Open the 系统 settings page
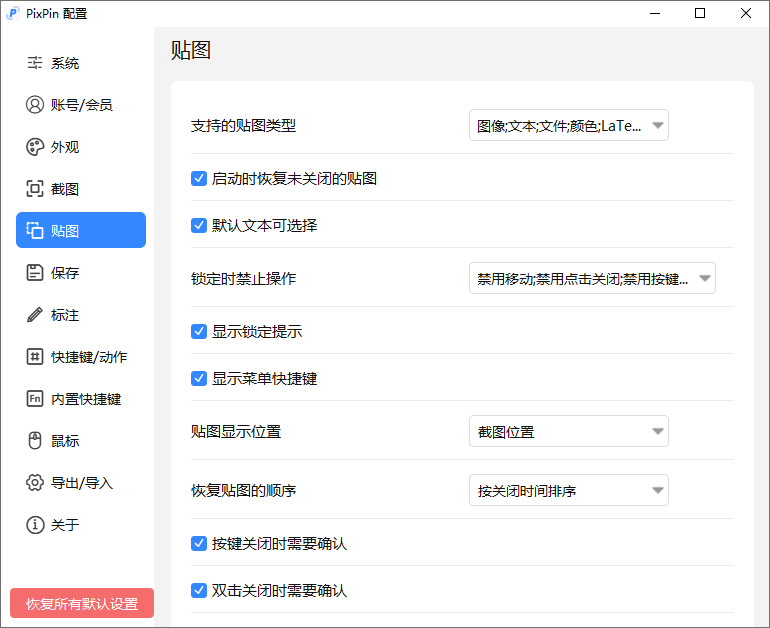 [x=81, y=63]
